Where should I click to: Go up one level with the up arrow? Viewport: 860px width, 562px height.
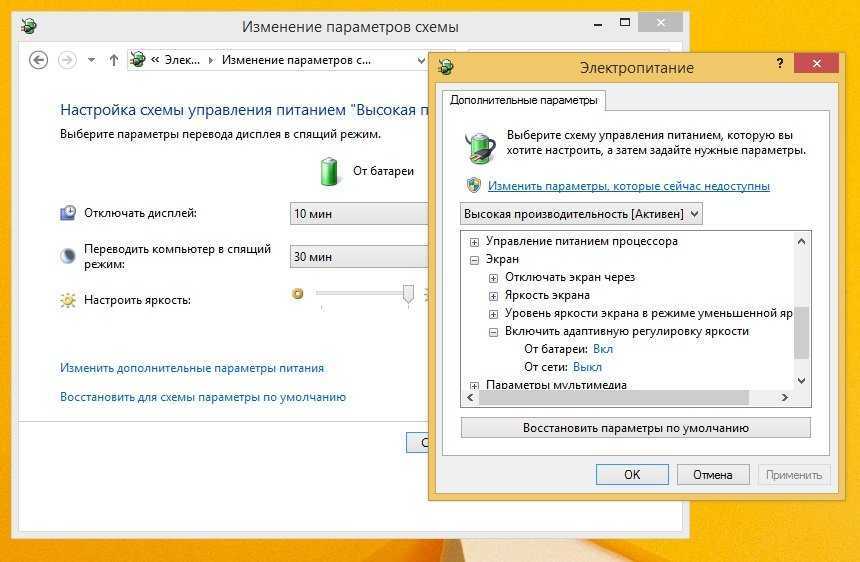click(114, 60)
